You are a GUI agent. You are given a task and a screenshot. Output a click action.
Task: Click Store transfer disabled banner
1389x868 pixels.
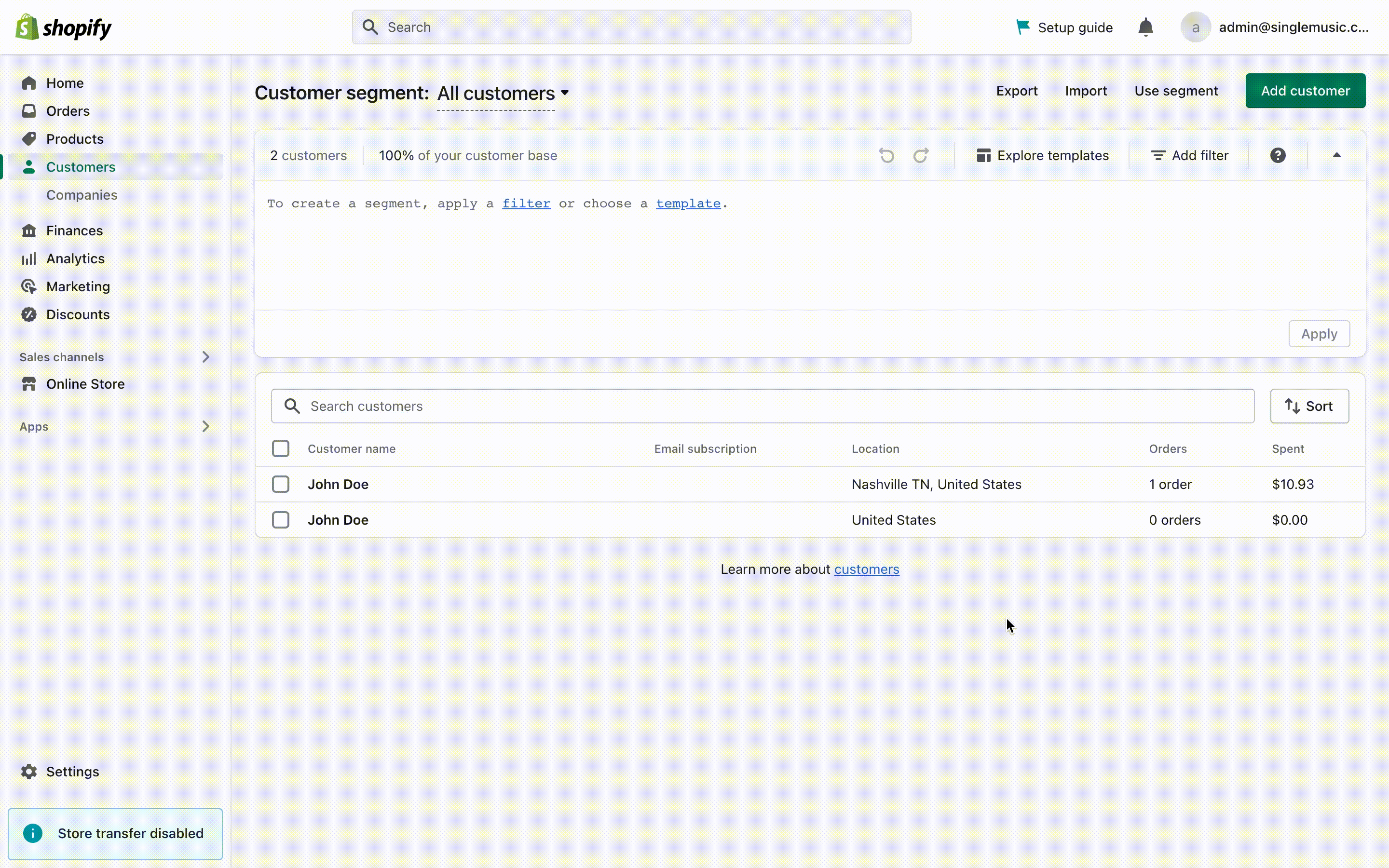point(115,834)
